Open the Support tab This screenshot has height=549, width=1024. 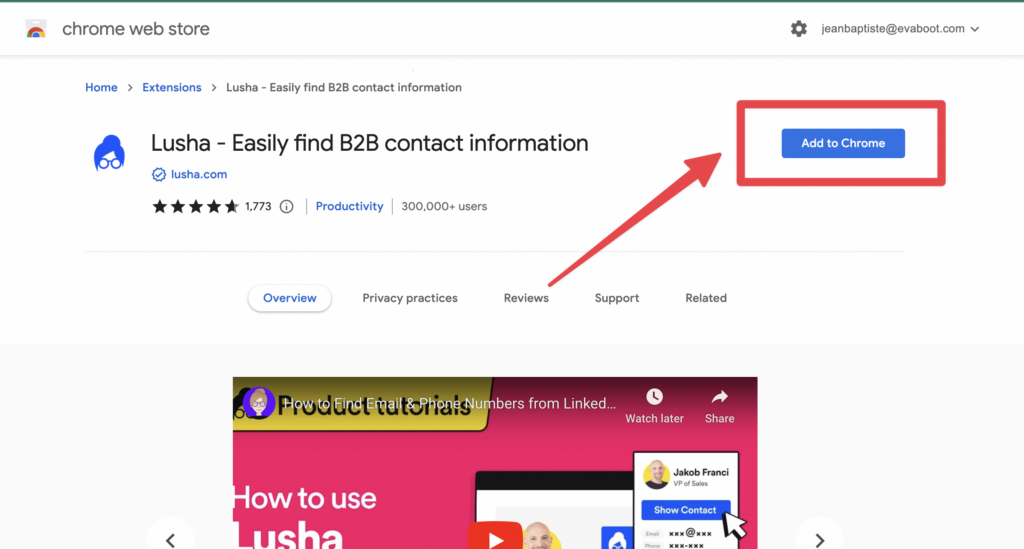tap(616, 298)
